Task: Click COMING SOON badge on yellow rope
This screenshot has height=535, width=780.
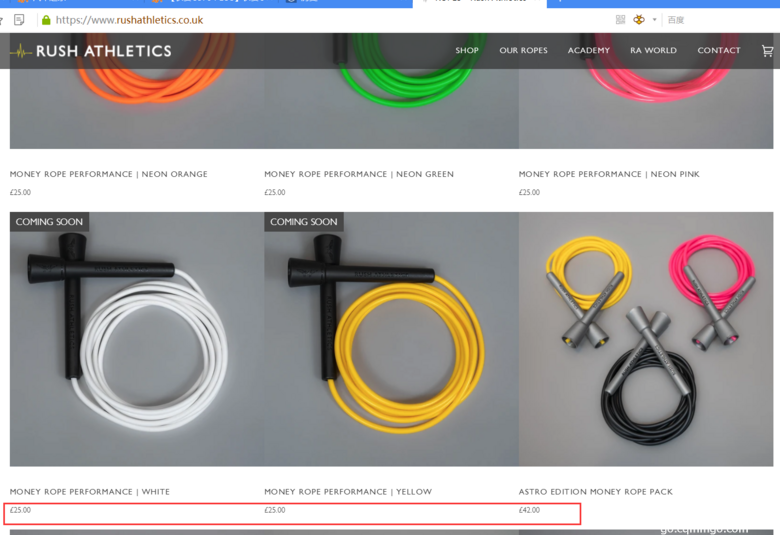Action: click(304, 222)
